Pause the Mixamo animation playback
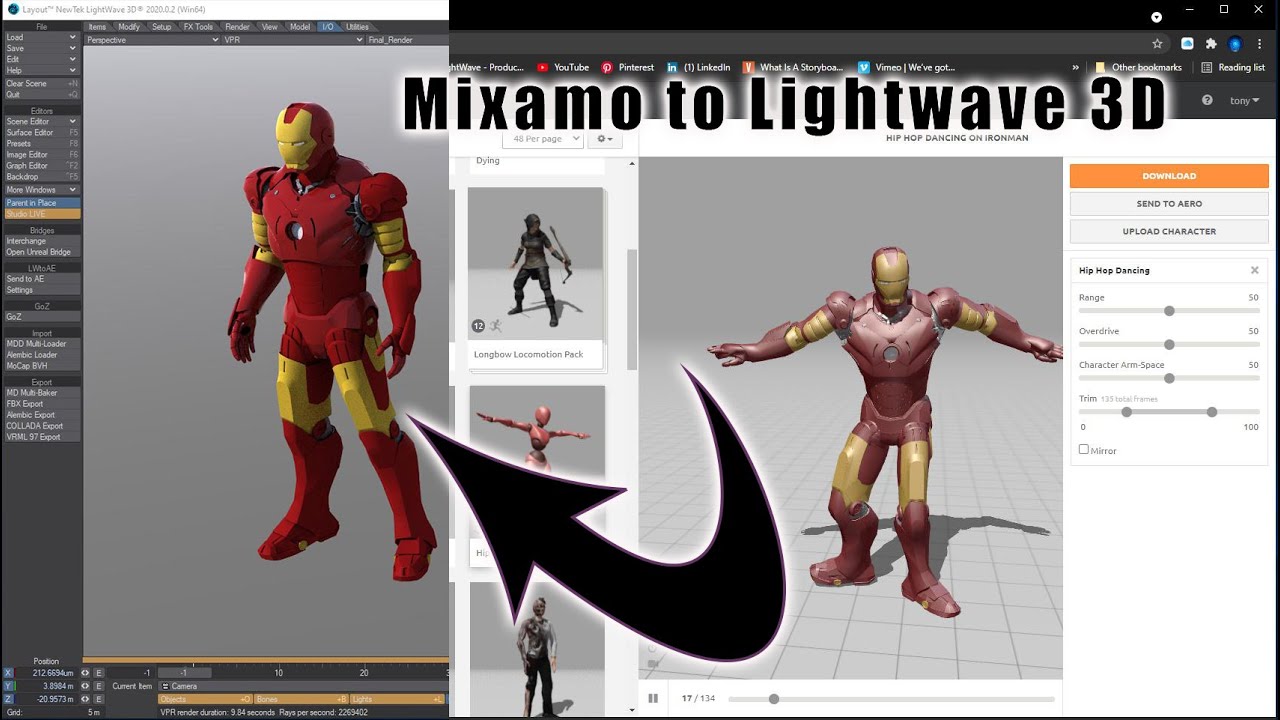 (653, 698)
